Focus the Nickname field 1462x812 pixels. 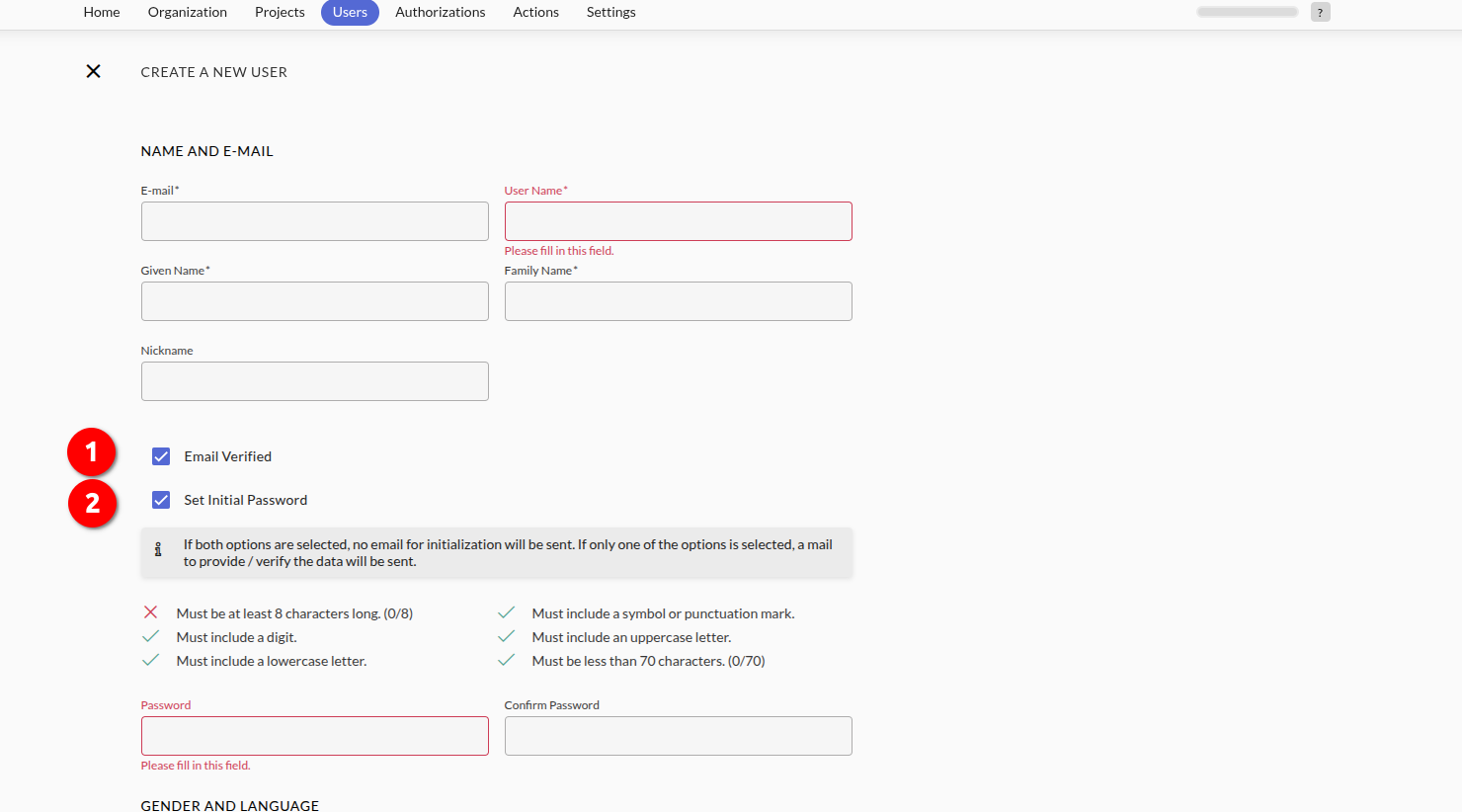click(315, 381)
